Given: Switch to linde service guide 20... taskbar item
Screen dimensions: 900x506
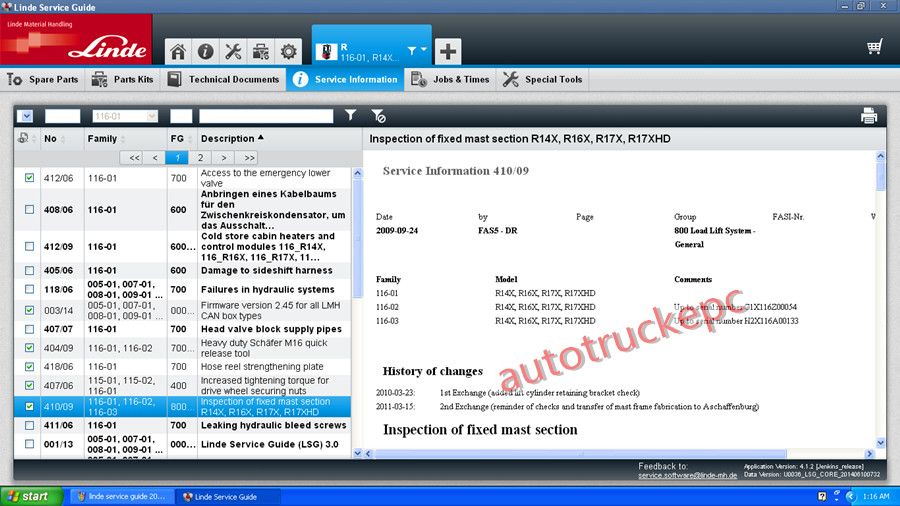Looking at the screenshot, I should (x=121, y=497).
